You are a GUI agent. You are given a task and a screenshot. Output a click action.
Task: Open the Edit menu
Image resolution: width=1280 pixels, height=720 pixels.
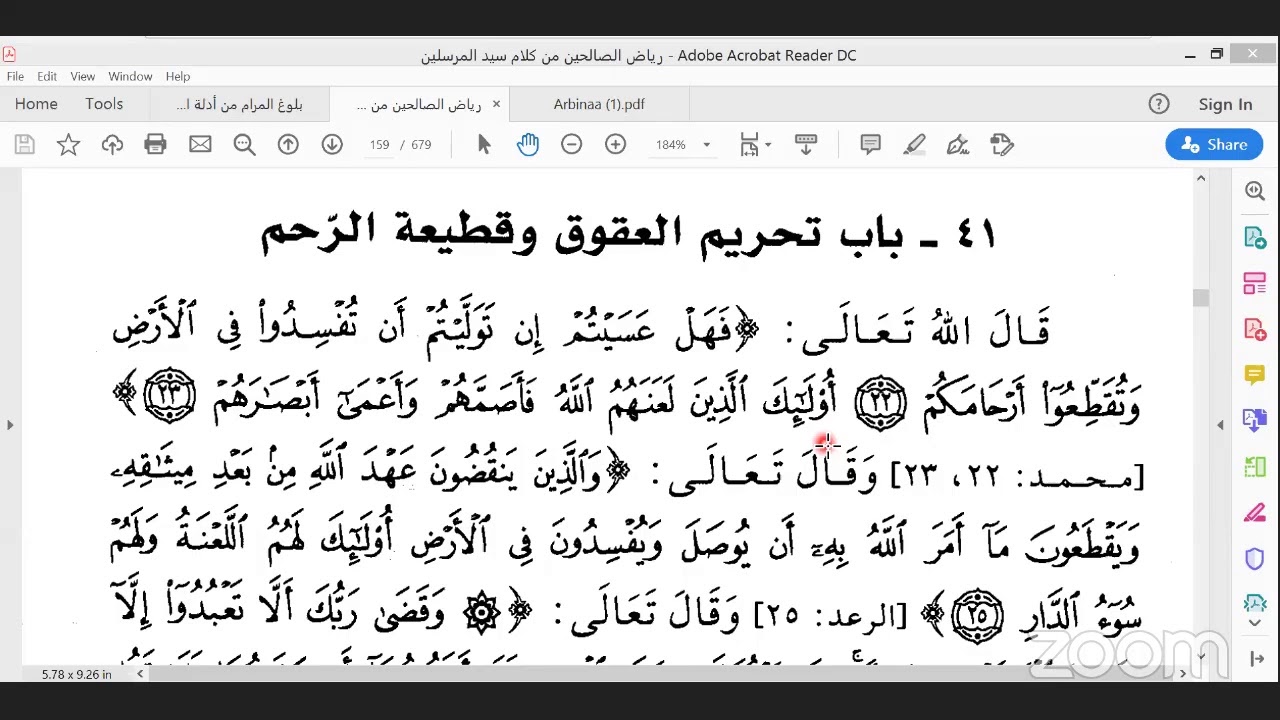point(47,76)
